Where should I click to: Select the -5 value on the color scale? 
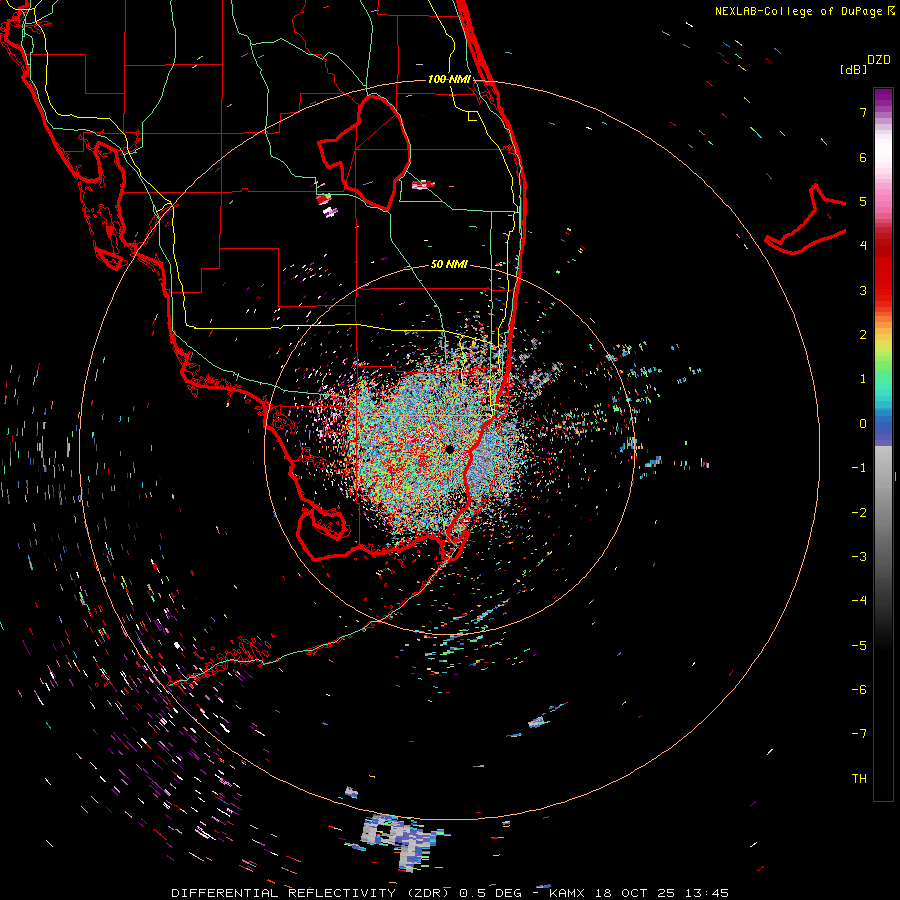click(x=859, y=646)
